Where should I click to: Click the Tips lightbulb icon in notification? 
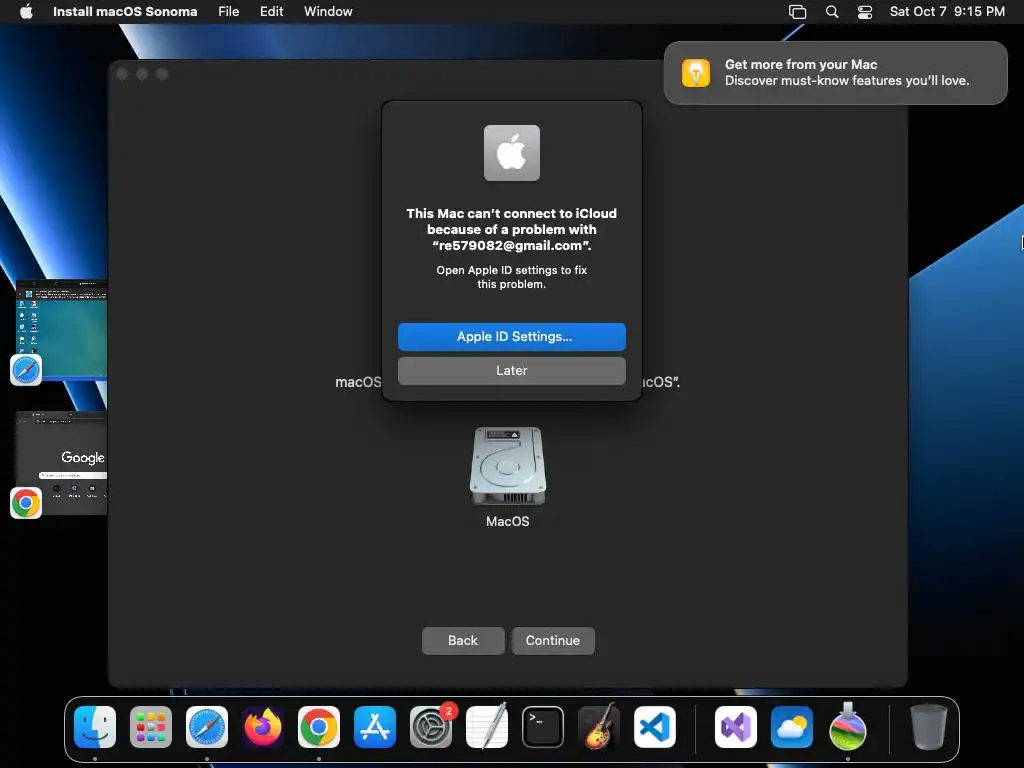(696, 72)
